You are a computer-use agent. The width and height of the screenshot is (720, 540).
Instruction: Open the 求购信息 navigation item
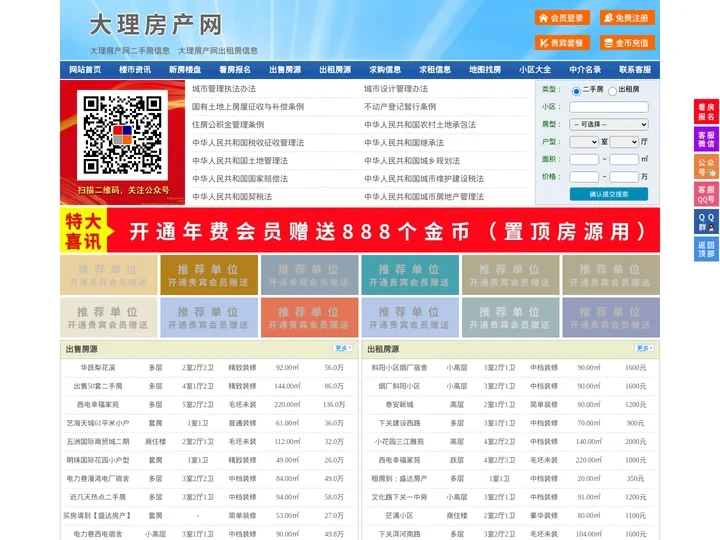click(x=385, y=70)
